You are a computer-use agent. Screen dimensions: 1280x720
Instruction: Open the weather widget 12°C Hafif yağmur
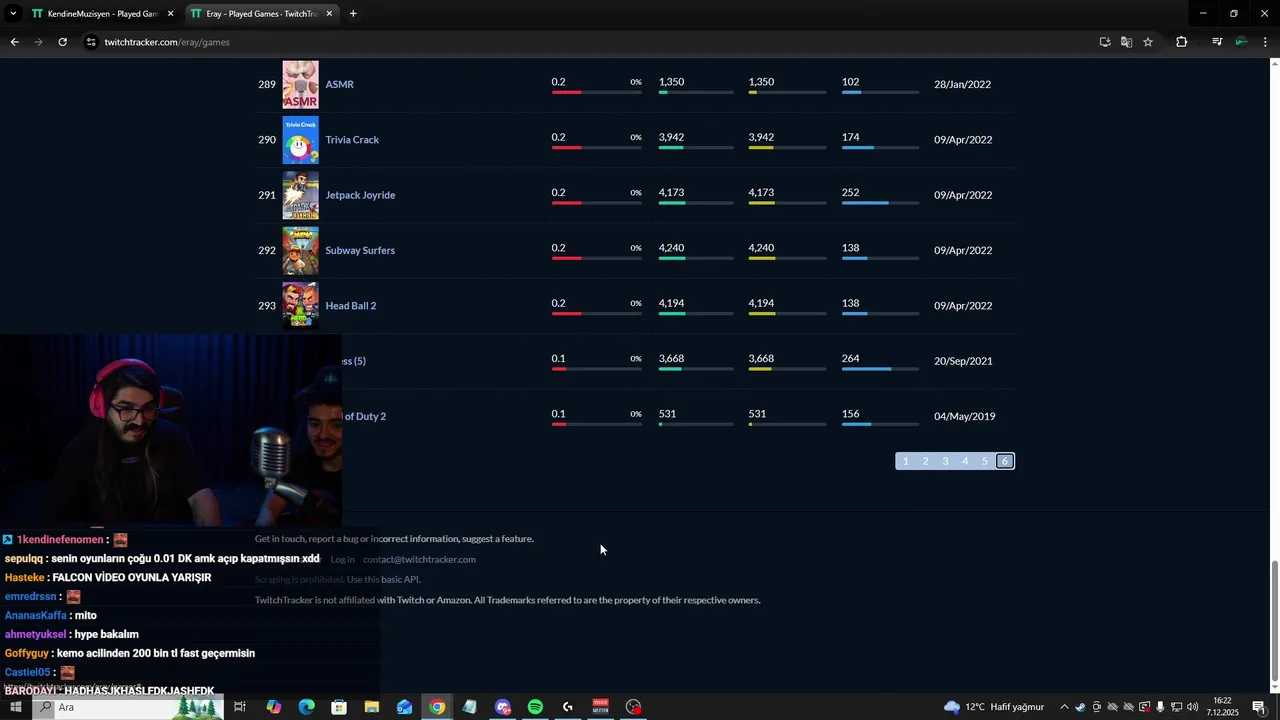click(x=993, y=707)
